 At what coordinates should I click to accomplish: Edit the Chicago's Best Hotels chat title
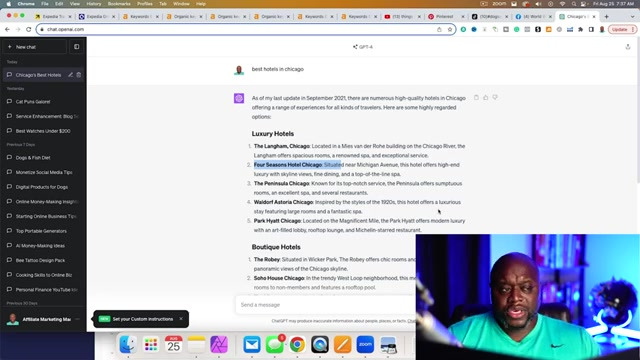[x=71, y=75]
